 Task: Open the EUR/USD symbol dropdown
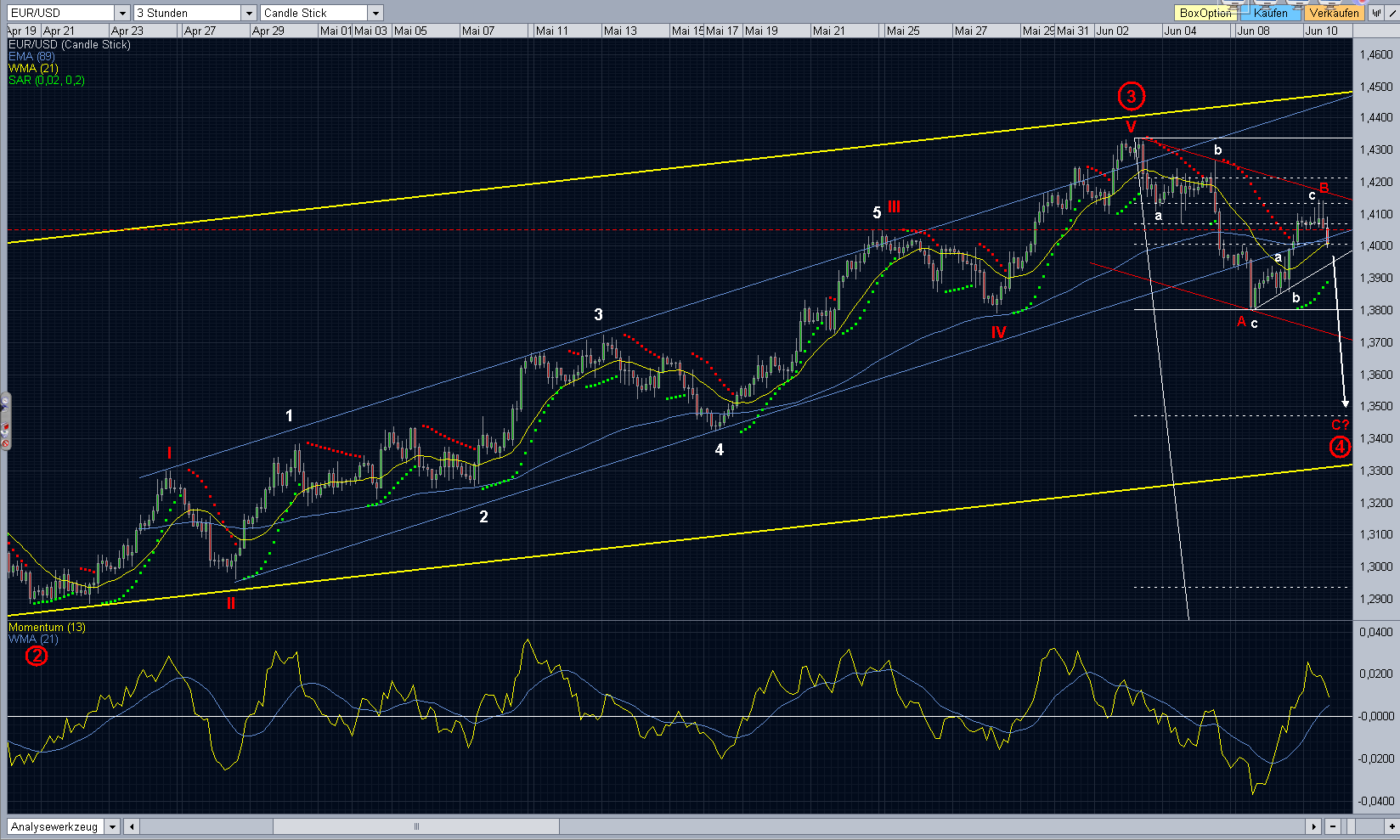click(121, 13)
